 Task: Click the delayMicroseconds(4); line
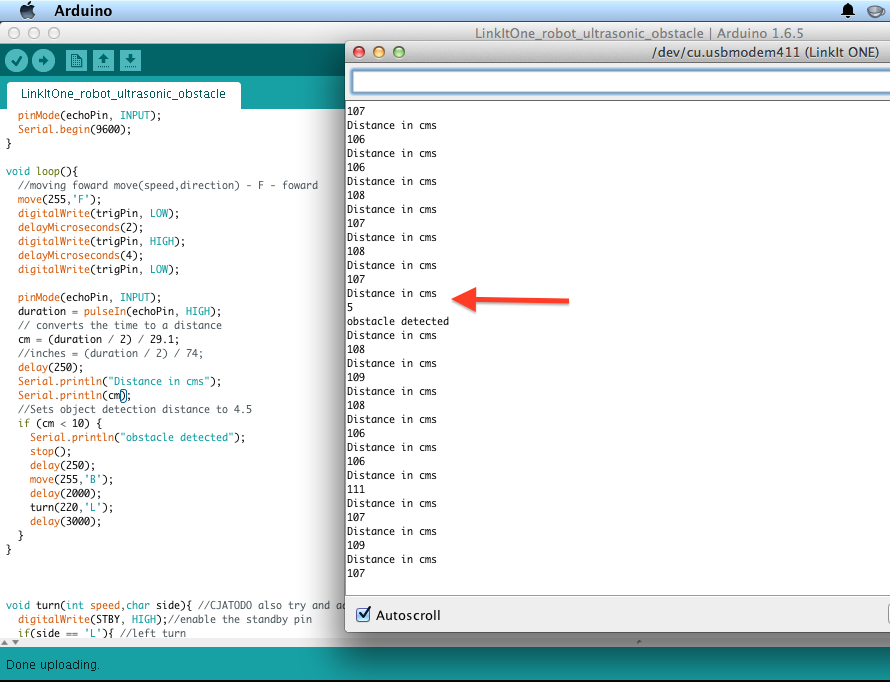(x=80, y=255)
